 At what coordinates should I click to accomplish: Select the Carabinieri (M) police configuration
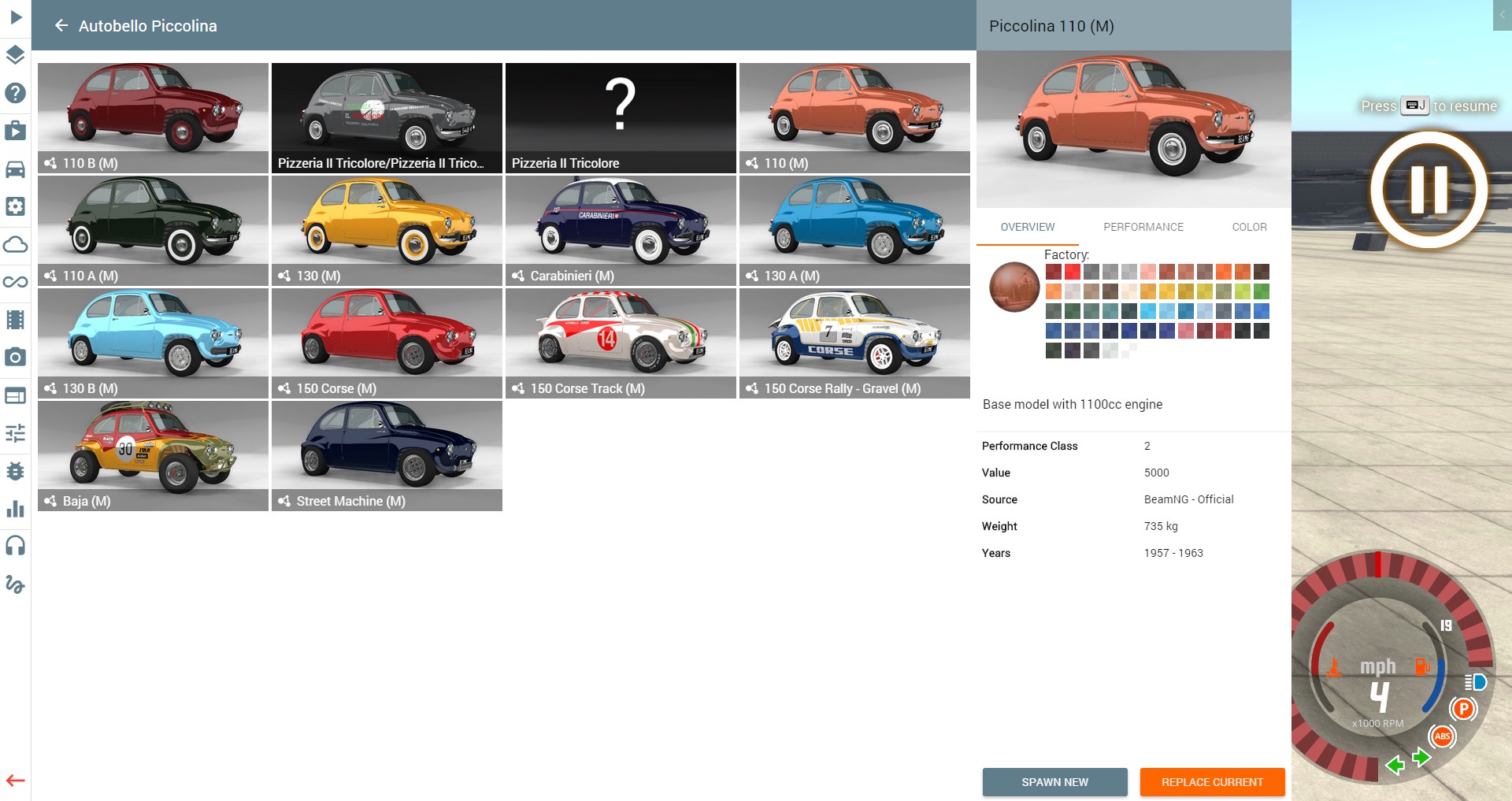(x=621, y=231)
